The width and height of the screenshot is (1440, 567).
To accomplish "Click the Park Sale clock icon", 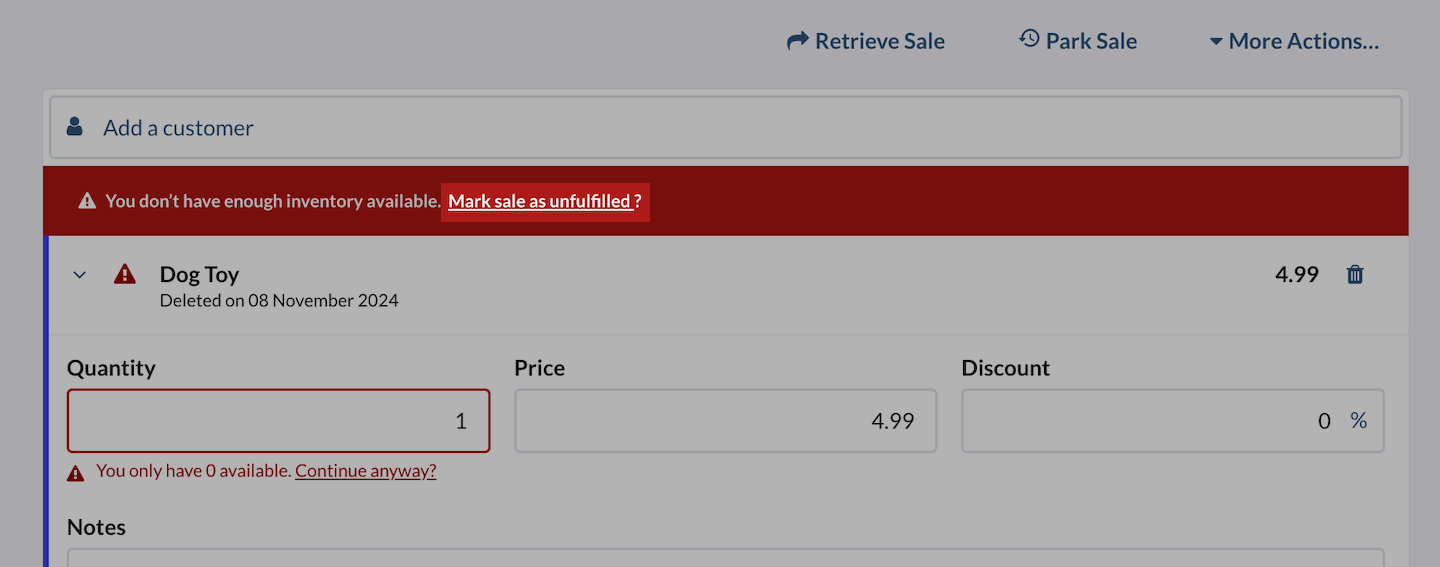I will tap(1029, 39).
